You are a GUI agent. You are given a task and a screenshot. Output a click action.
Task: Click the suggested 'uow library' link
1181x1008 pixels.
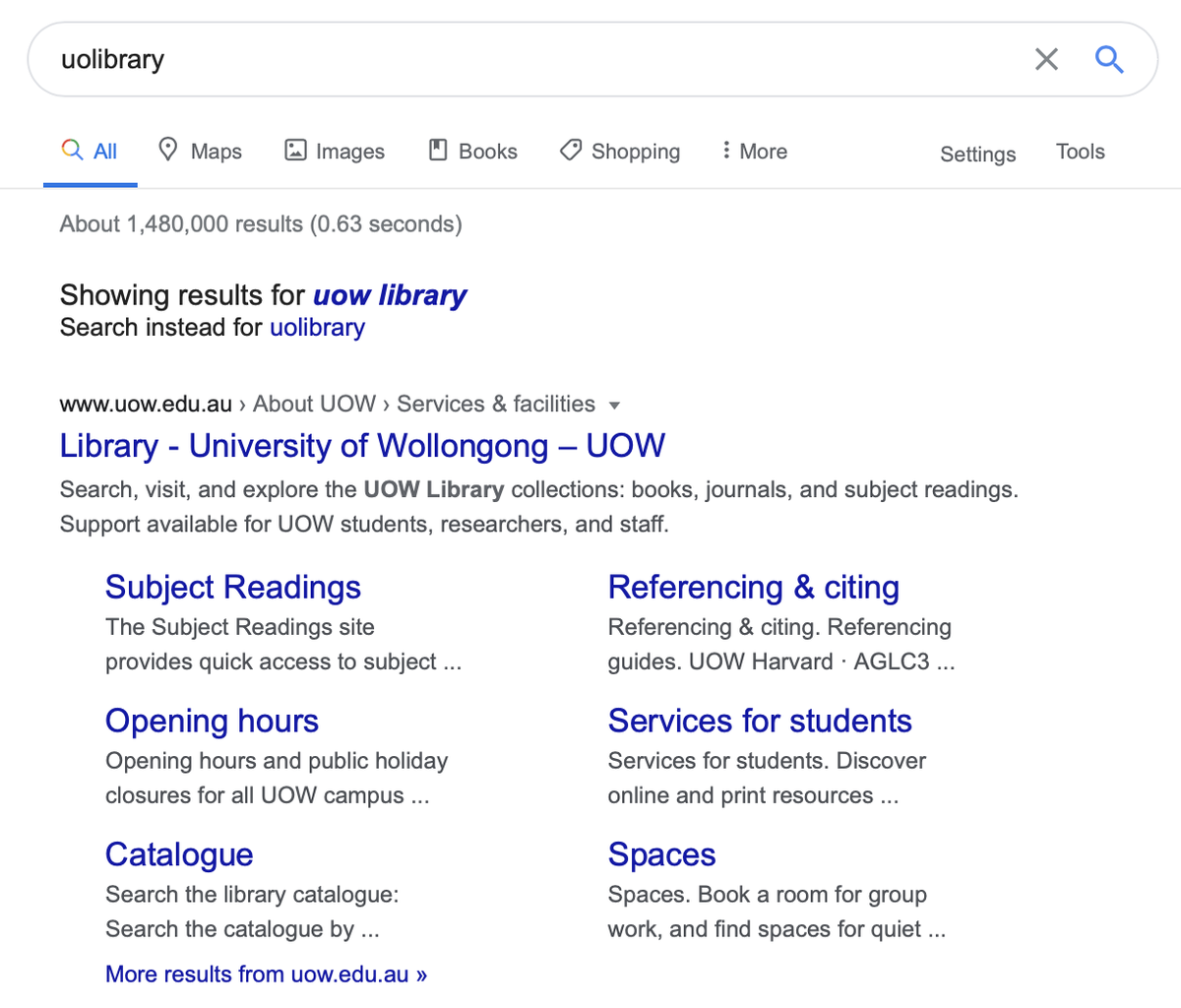(x=390, y=295)
